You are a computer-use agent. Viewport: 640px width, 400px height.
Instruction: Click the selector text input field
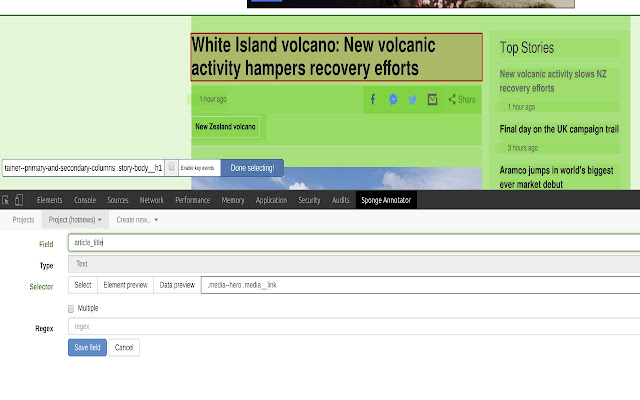click(x=420, y=285)
